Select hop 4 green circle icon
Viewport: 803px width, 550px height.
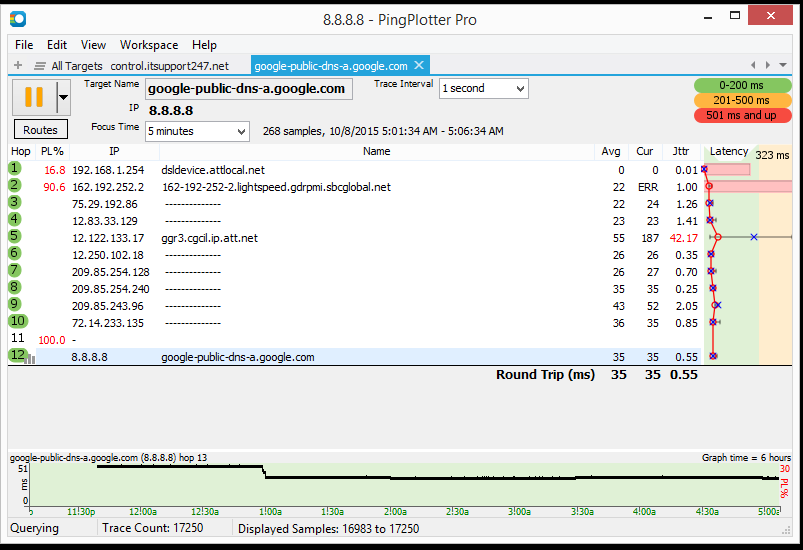click(15, 219)
